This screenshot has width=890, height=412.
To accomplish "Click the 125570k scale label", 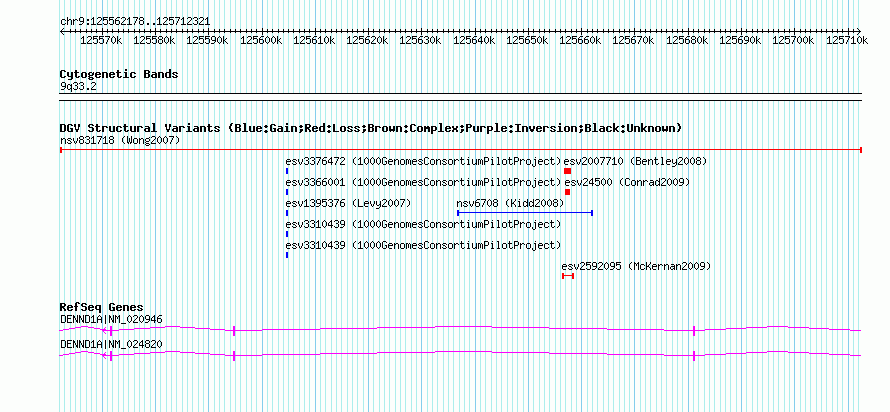I will pos(102,40).
